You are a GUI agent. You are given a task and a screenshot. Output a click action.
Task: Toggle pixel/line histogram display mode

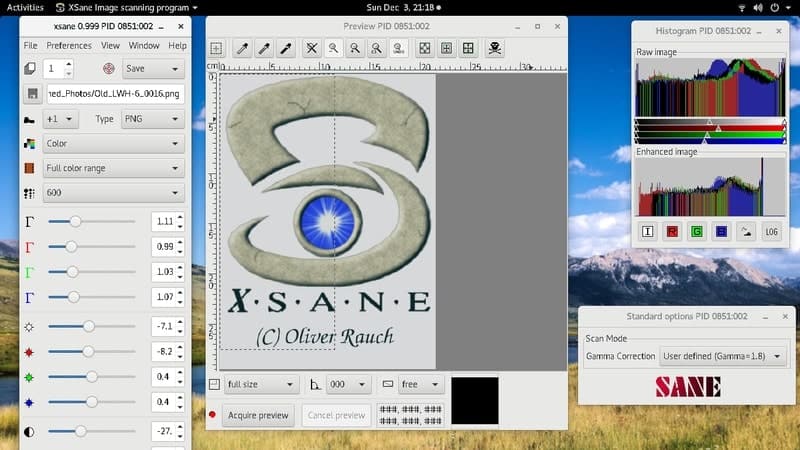coord(746,232)
